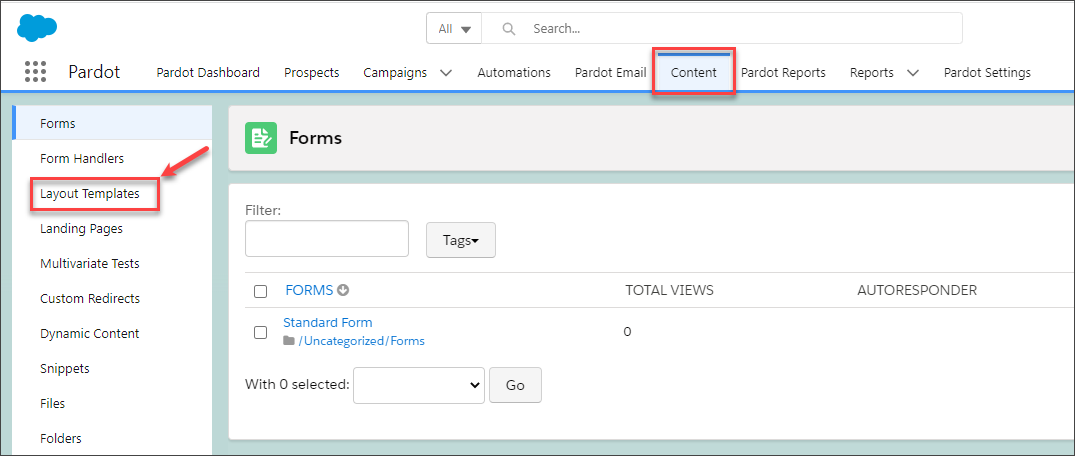Open Landing Pages in sidebar

tap(82, 228)
